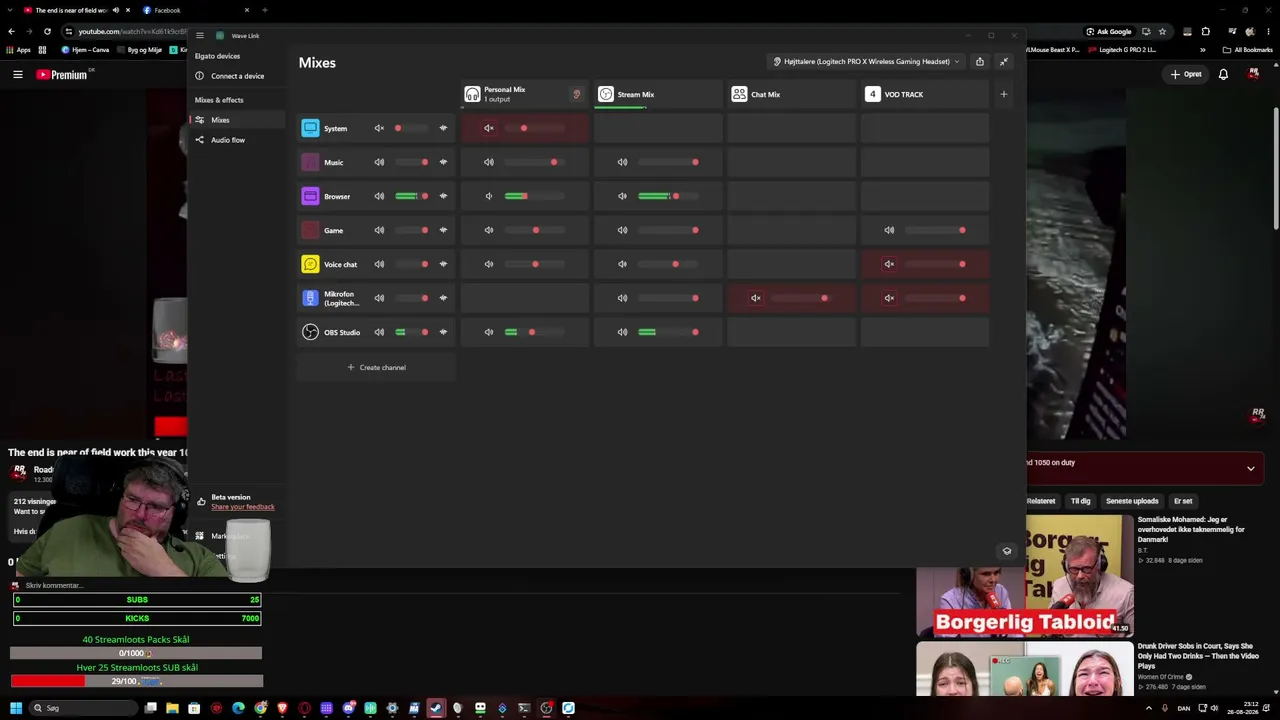Image resolution: width=1280 pixels, height=720 pixels.
Task: Mute the Browser channel master
Action: coord(379,196)
